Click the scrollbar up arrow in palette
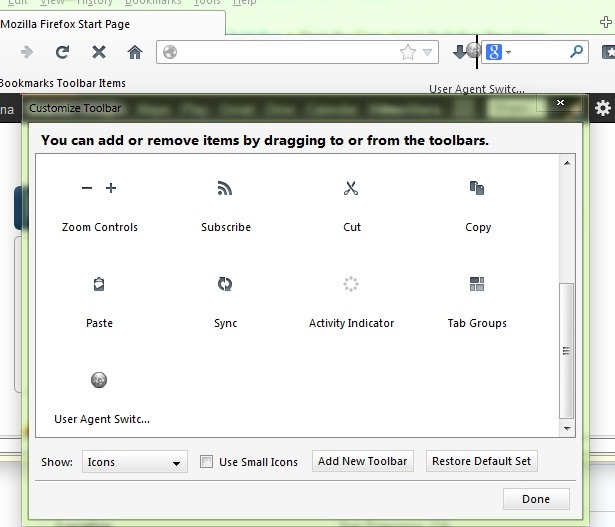615x527 pixels. coord(567,163)
